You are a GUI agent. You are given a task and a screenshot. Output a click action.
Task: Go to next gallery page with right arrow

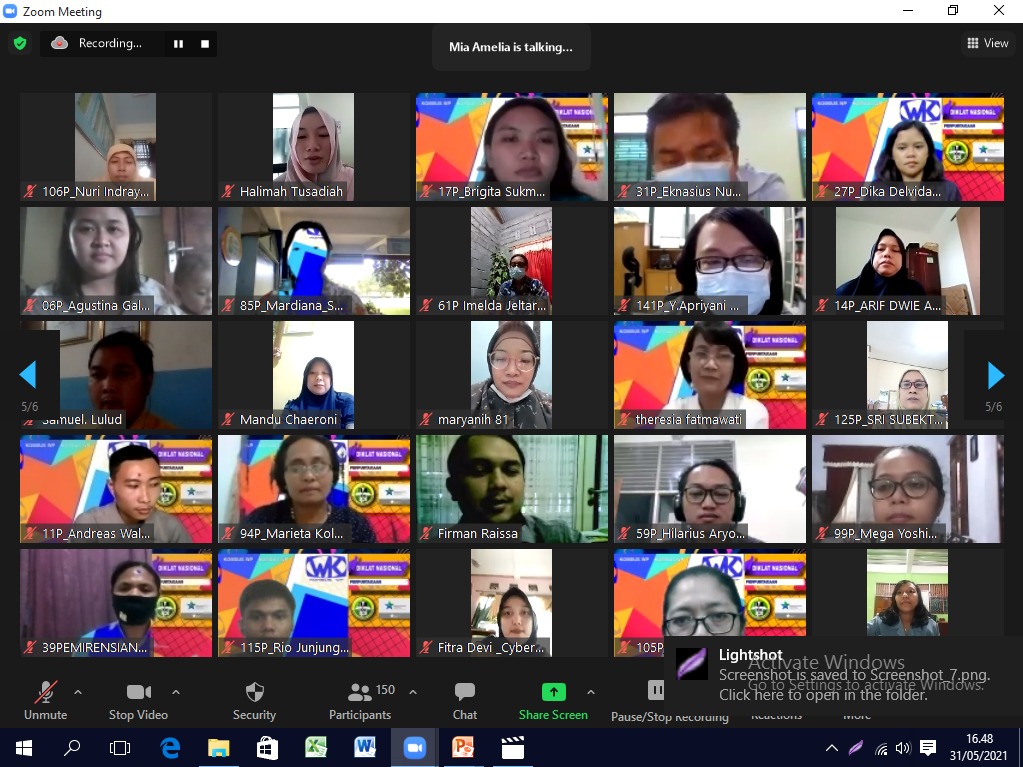(x=996, y=374)
